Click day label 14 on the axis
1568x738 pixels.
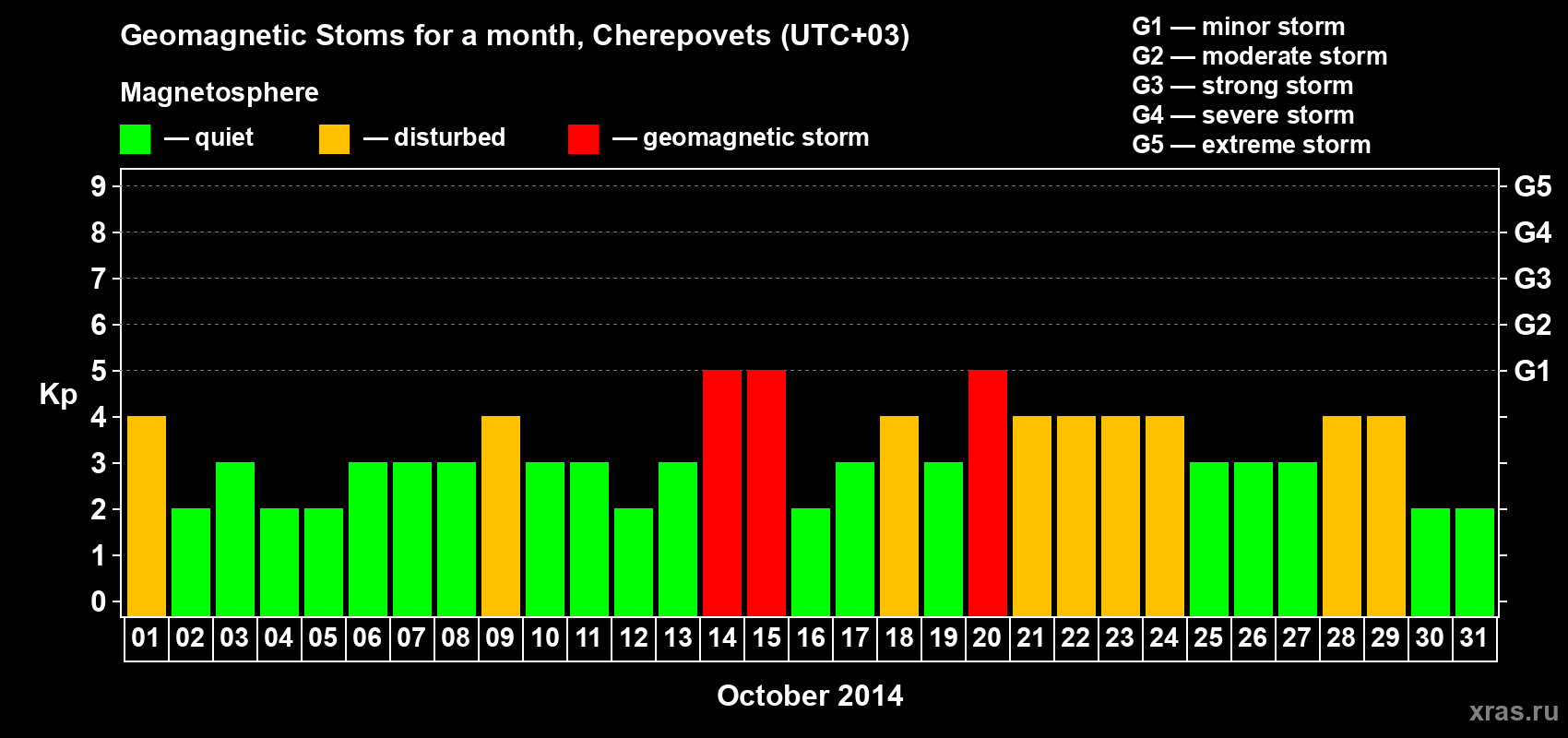(721, 638)
